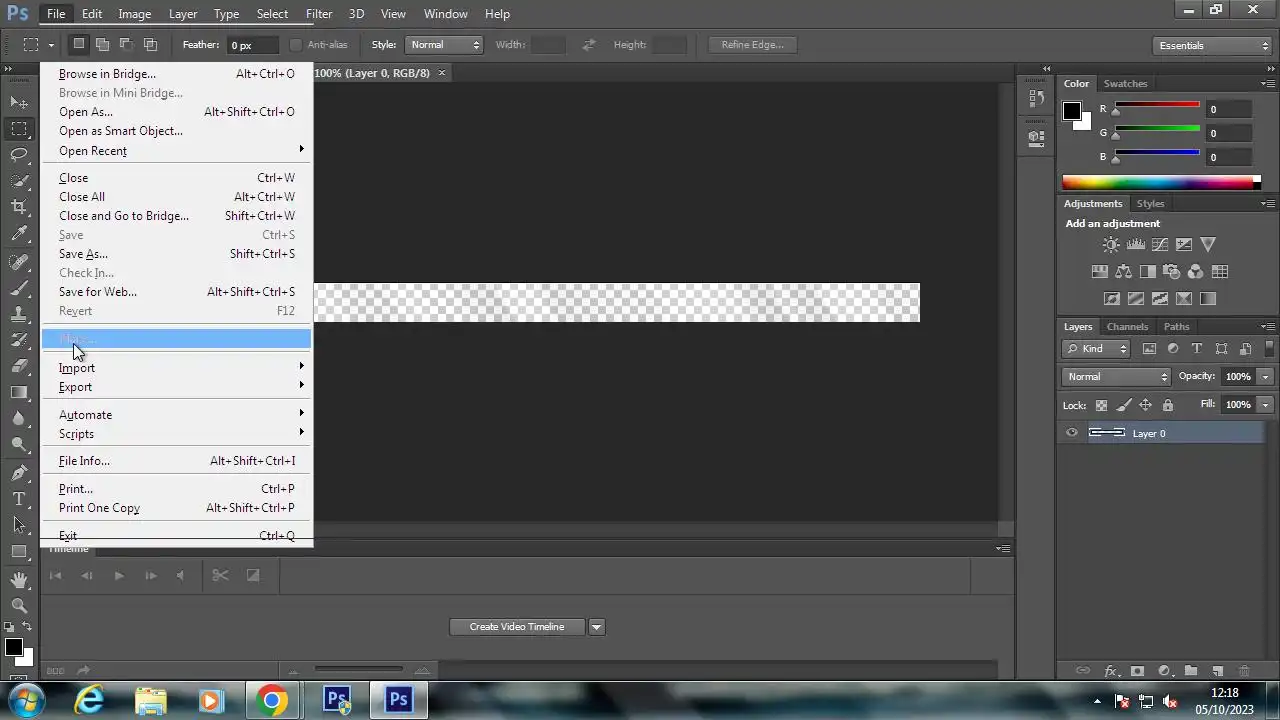Add a Curves adjustment

click(1160, 244)
